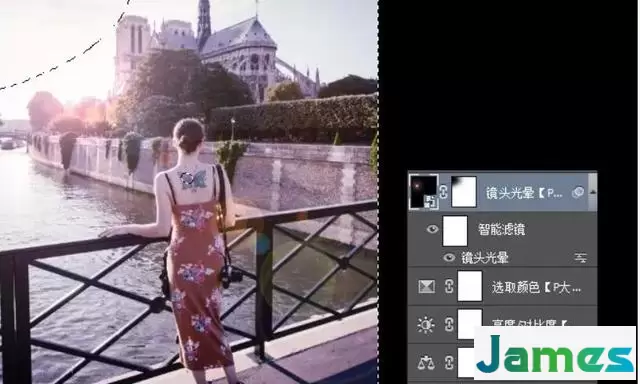This screenshot has height=384, width=640.
Task: Select the 选取颜色 layer name
Action: [x=536, y=287]
